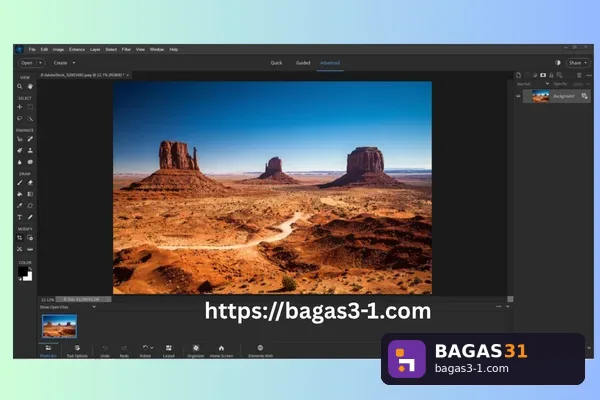Select the Move tool

pyautogui.click(x=20, y=107)
